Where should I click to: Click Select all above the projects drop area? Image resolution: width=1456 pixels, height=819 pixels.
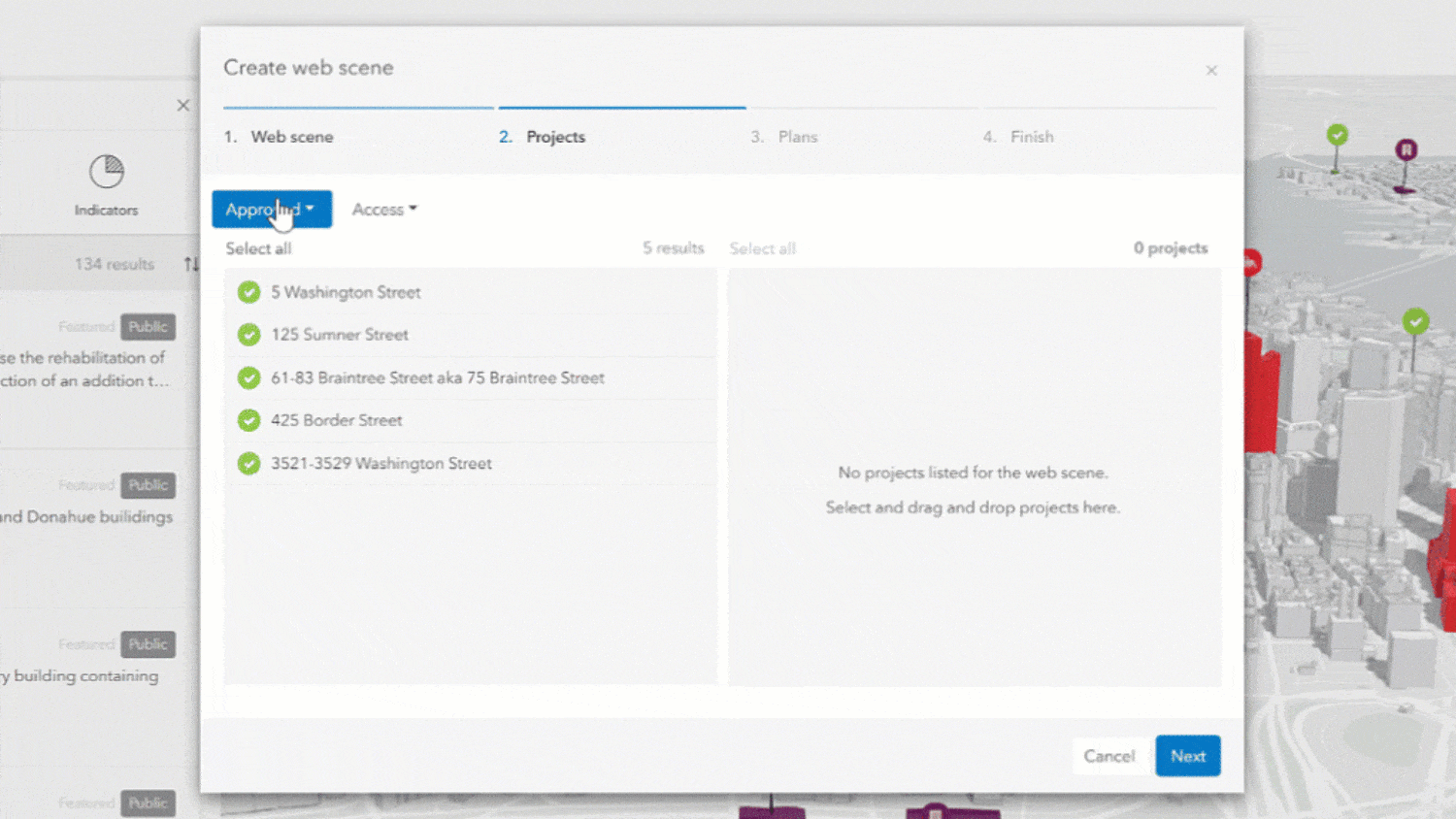pos(763,248)
